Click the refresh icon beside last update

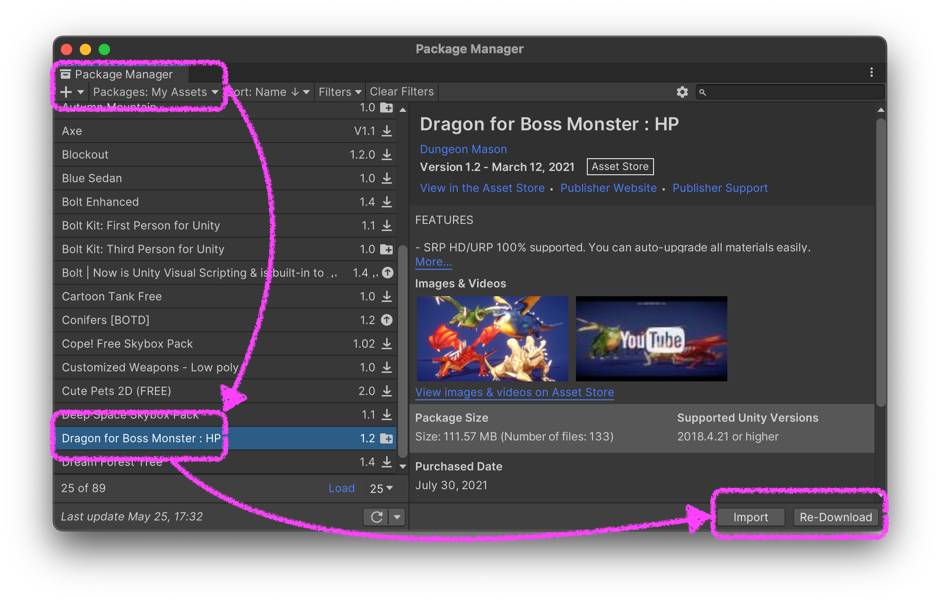click(377, 517)
